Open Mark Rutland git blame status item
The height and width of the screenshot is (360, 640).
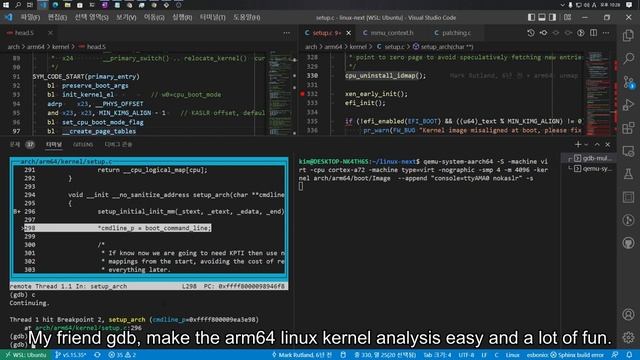pyautogui.click(x=302, y=355)
